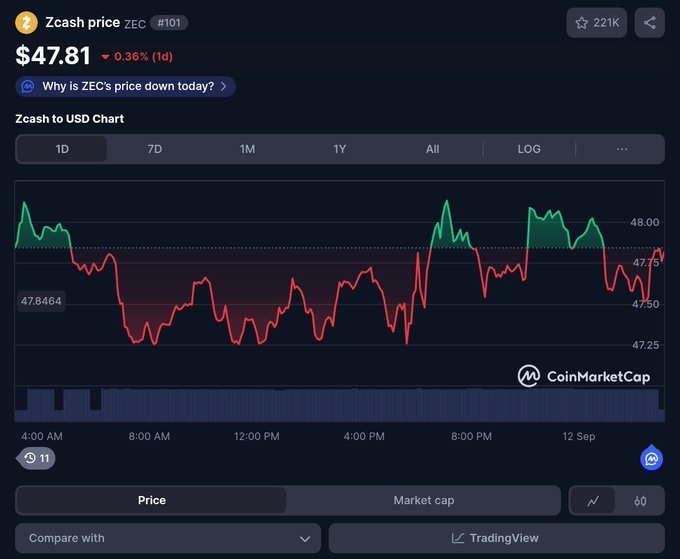Select the 1D time range tab
This screenshot has width=680, height=559.
(x=62, y=149)
